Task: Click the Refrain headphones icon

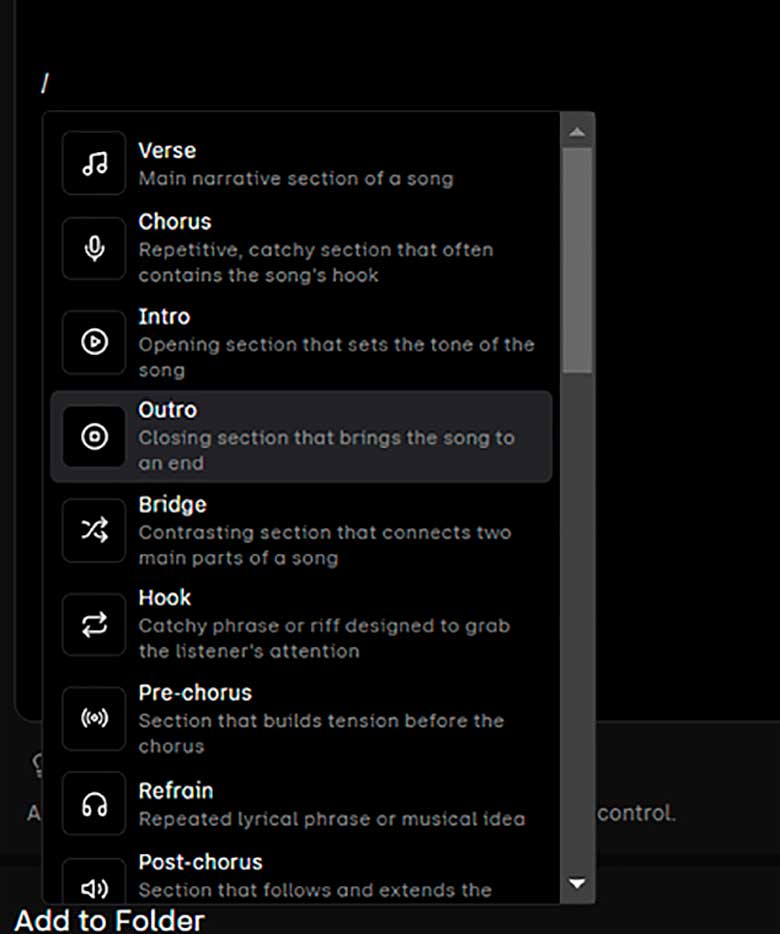Action: 94,804
